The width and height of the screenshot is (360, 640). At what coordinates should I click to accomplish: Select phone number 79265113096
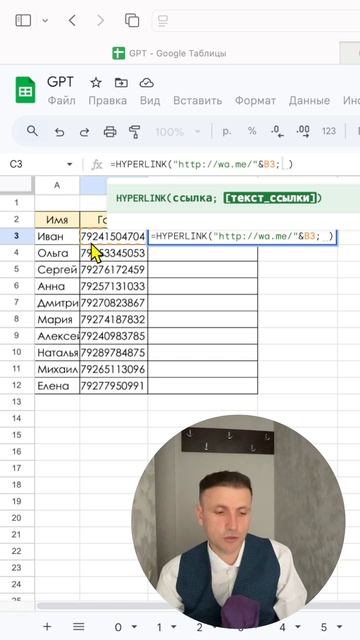[x=113, y=369]
